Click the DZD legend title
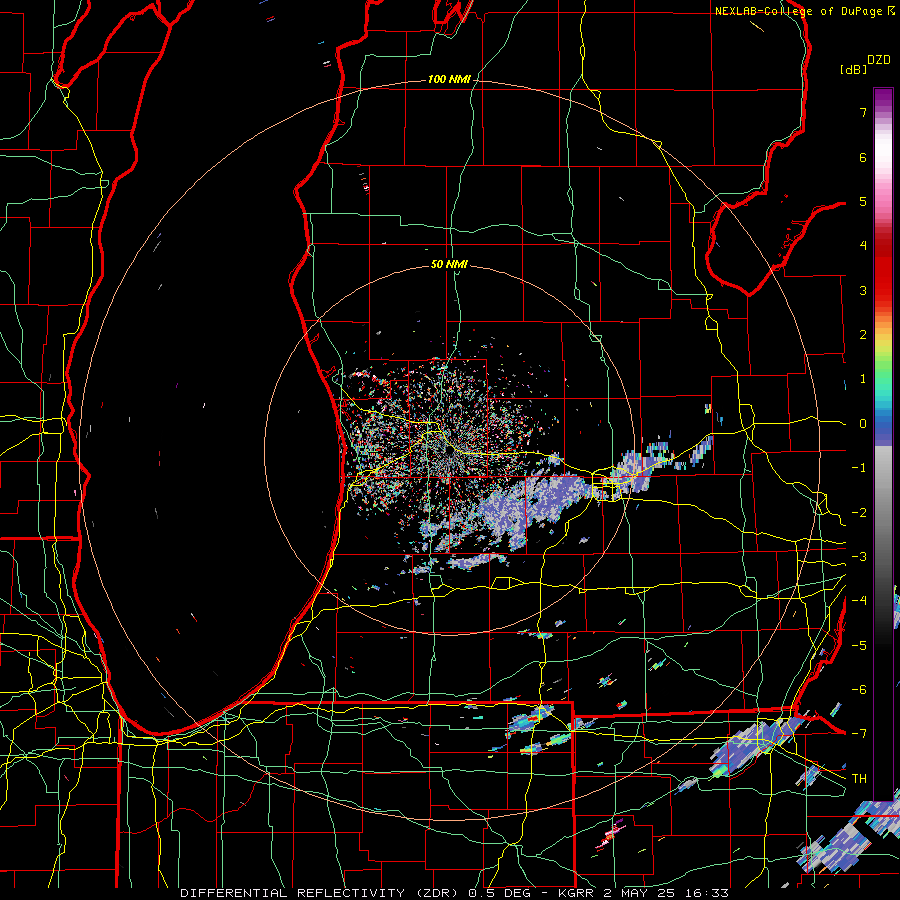This screenshot has width=900, height=900. [879, 60]
